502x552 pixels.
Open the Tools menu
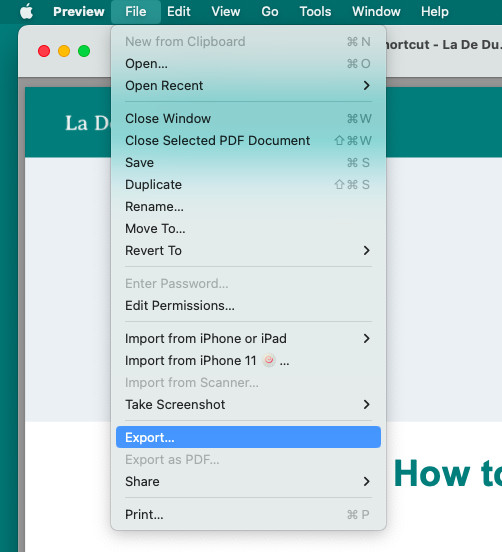[315, 12]
